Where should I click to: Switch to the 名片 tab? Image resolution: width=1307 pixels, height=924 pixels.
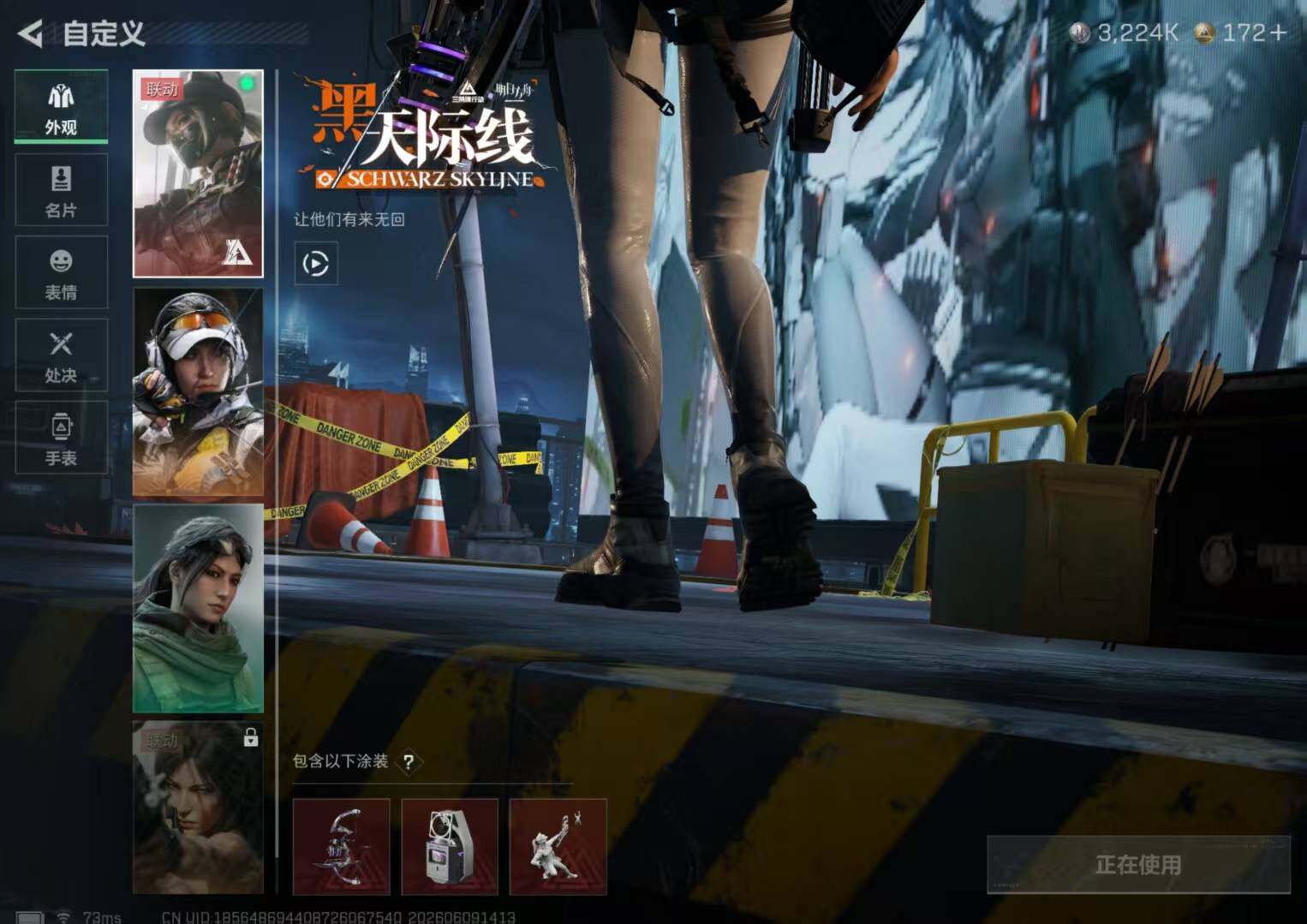pos(61,190)
